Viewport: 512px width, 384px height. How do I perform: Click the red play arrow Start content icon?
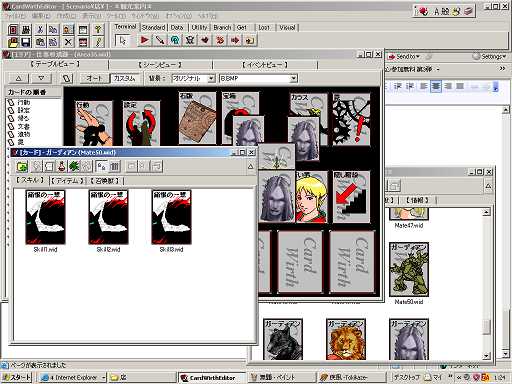pos(144,40)
